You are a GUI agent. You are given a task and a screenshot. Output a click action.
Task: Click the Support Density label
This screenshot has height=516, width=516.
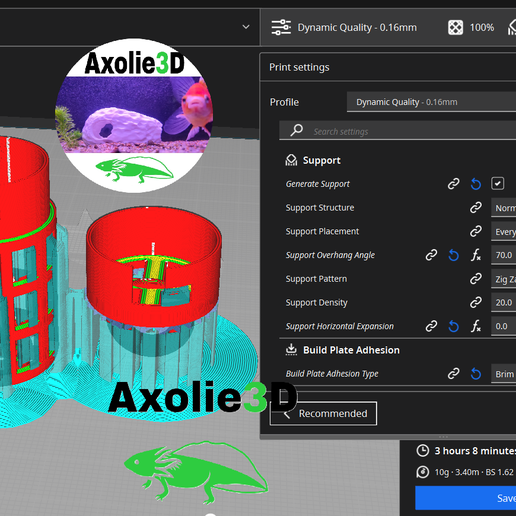click(x=316, y=303)
